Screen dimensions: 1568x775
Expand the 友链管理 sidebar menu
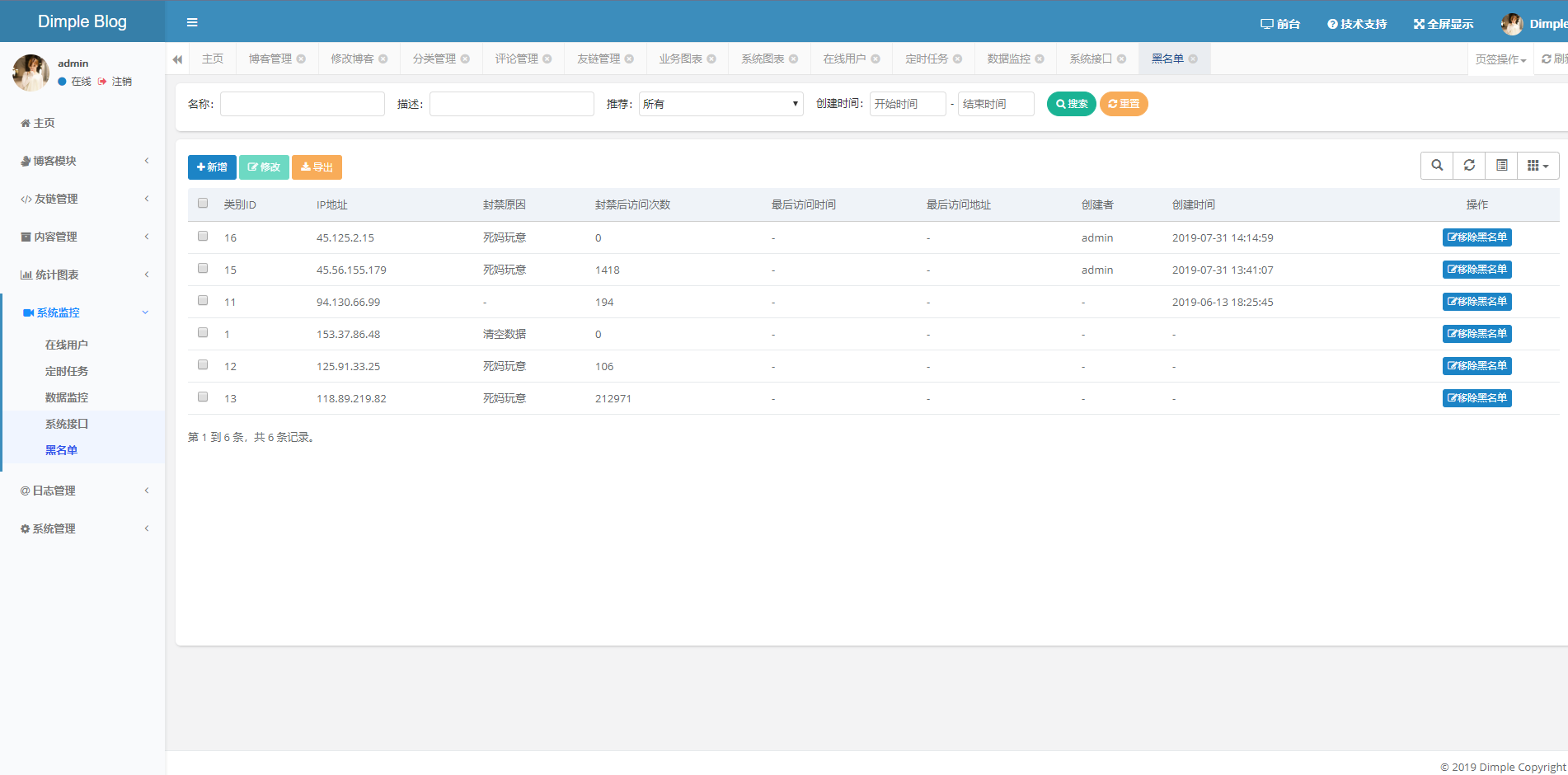82,199
